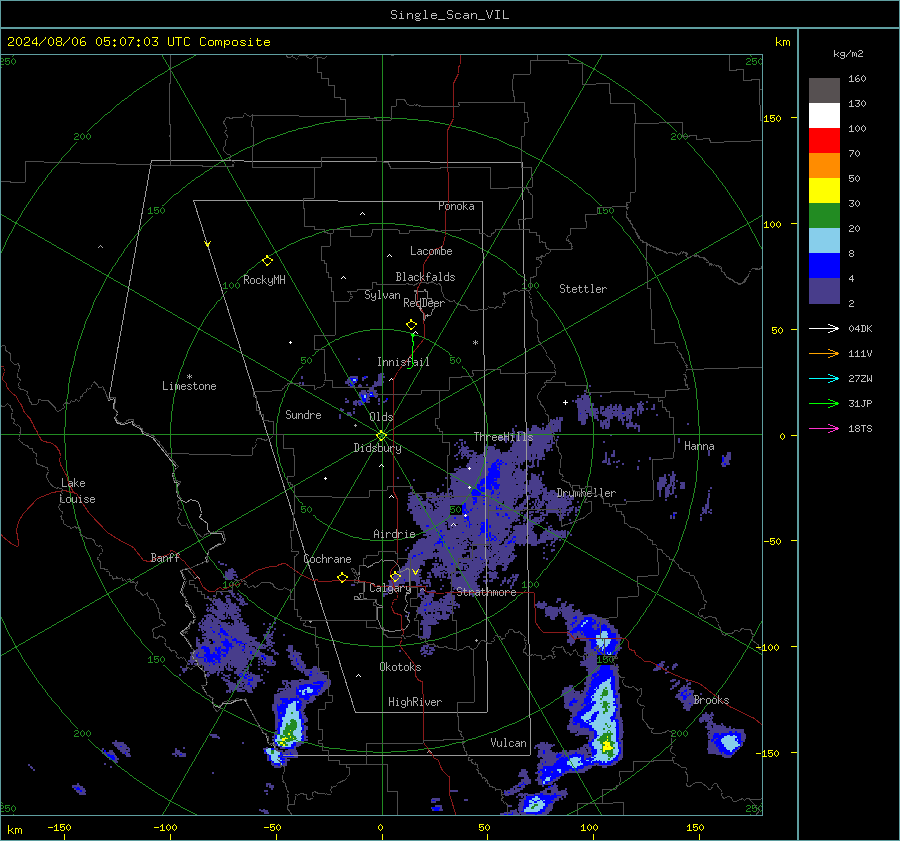Image resolution: width=900 pixels, height=841 pixels.
Task: Click the green 31JP arrow in legend
Action: 824,404
